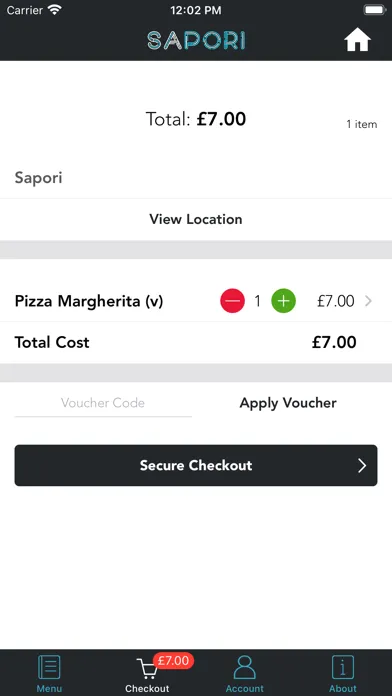Click Apply Voucher button

[288, 403]
